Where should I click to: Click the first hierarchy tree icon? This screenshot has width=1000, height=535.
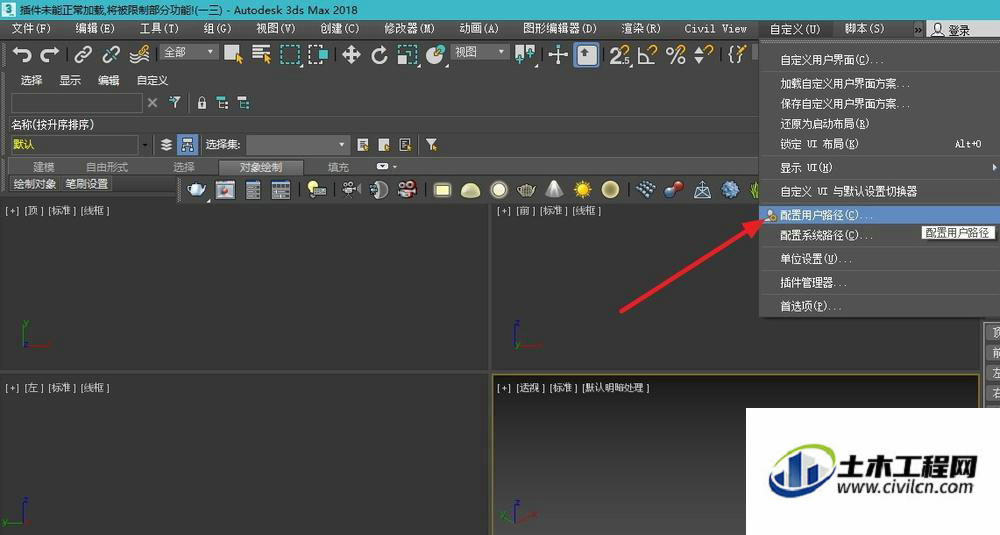point(222,103)
